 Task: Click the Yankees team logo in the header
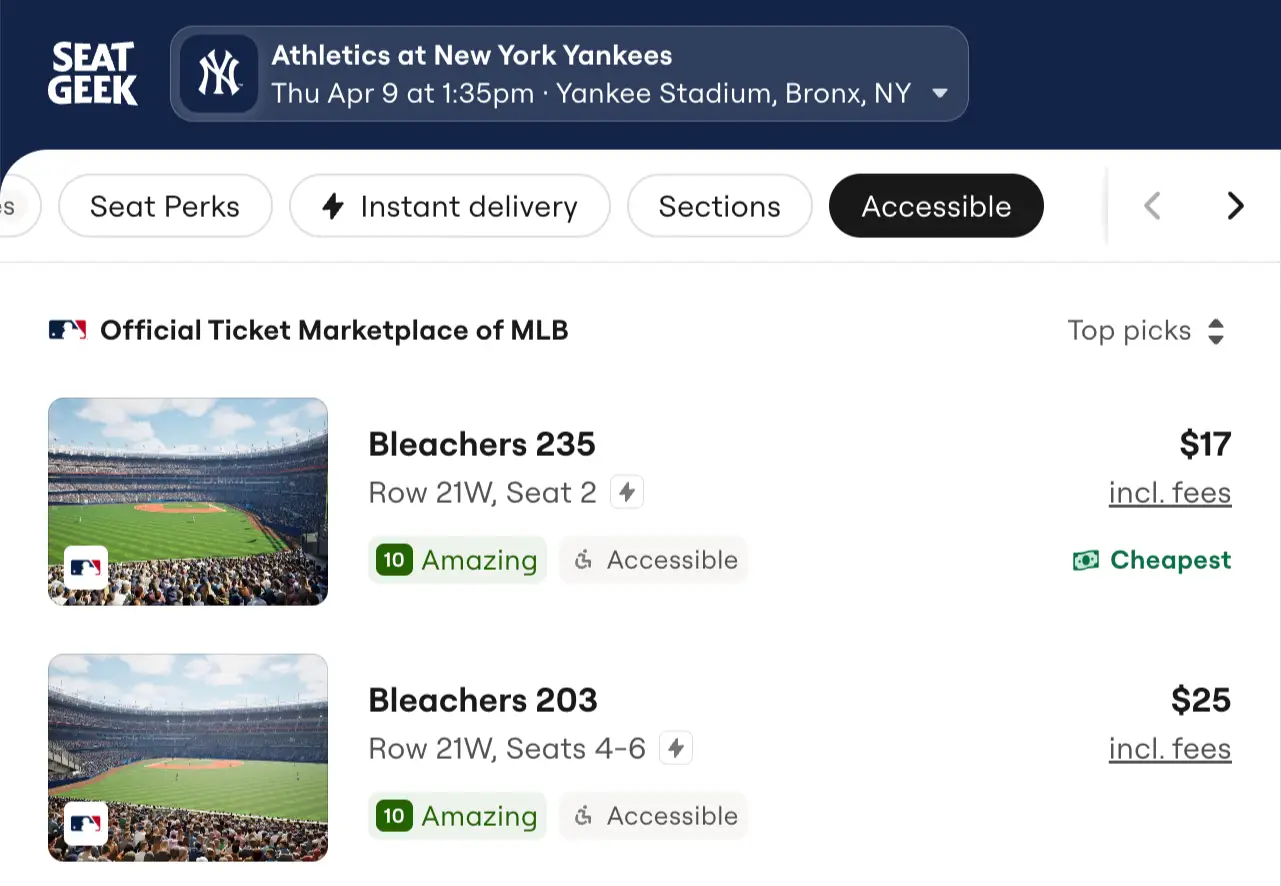click(218, 73)
